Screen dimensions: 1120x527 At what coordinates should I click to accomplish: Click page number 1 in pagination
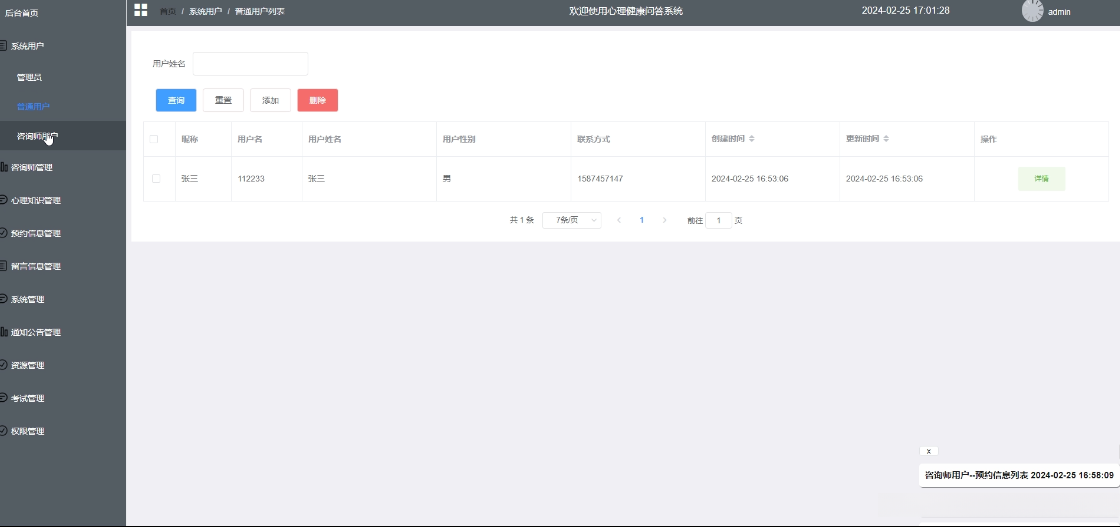pos(641,221)
